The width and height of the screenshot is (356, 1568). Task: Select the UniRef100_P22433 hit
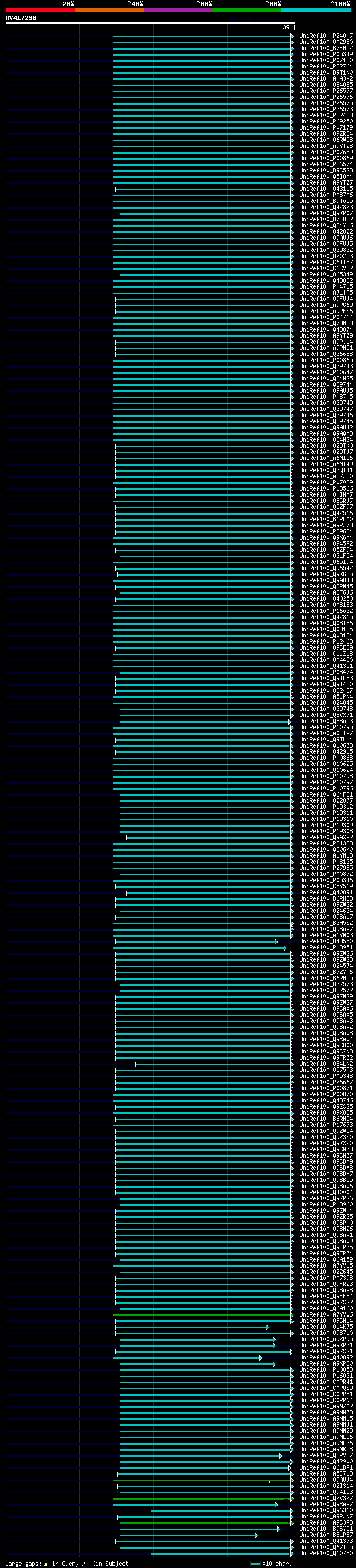pyautogui.click(x=326, y=116)
